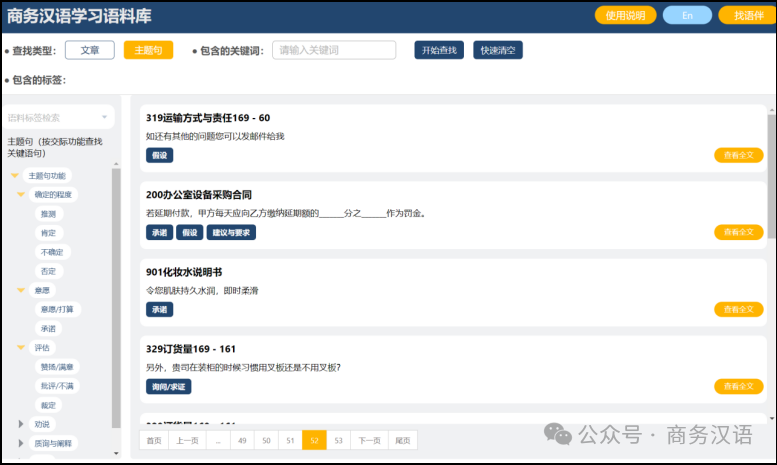Image resolution: width=777 pixels, height=465 pixels.
Task: Click 查看全文 for 200办公室设备采购合同
Action: click(x=739, y=232)
